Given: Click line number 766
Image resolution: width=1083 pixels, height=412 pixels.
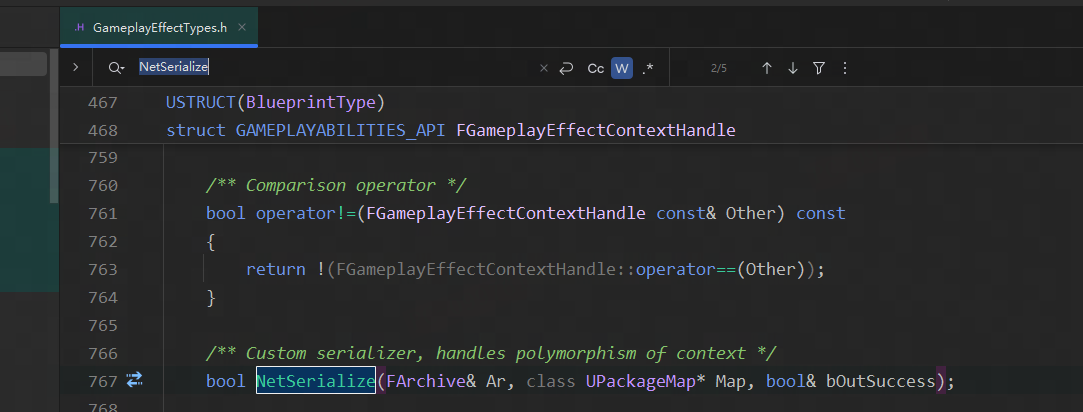Looking at the screenshot, I should click(103, 353).
